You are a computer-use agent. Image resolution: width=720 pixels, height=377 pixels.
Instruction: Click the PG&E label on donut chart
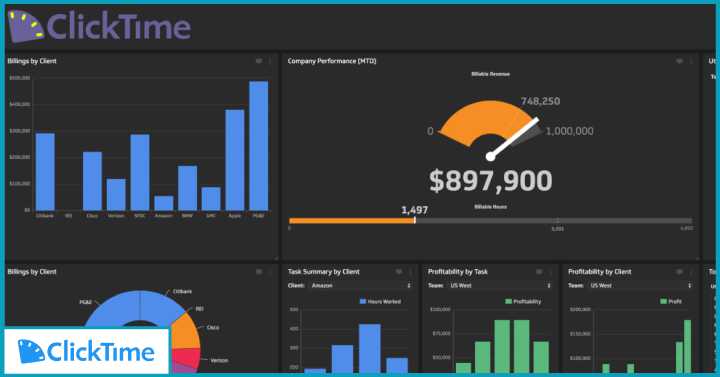coord(85,302)
